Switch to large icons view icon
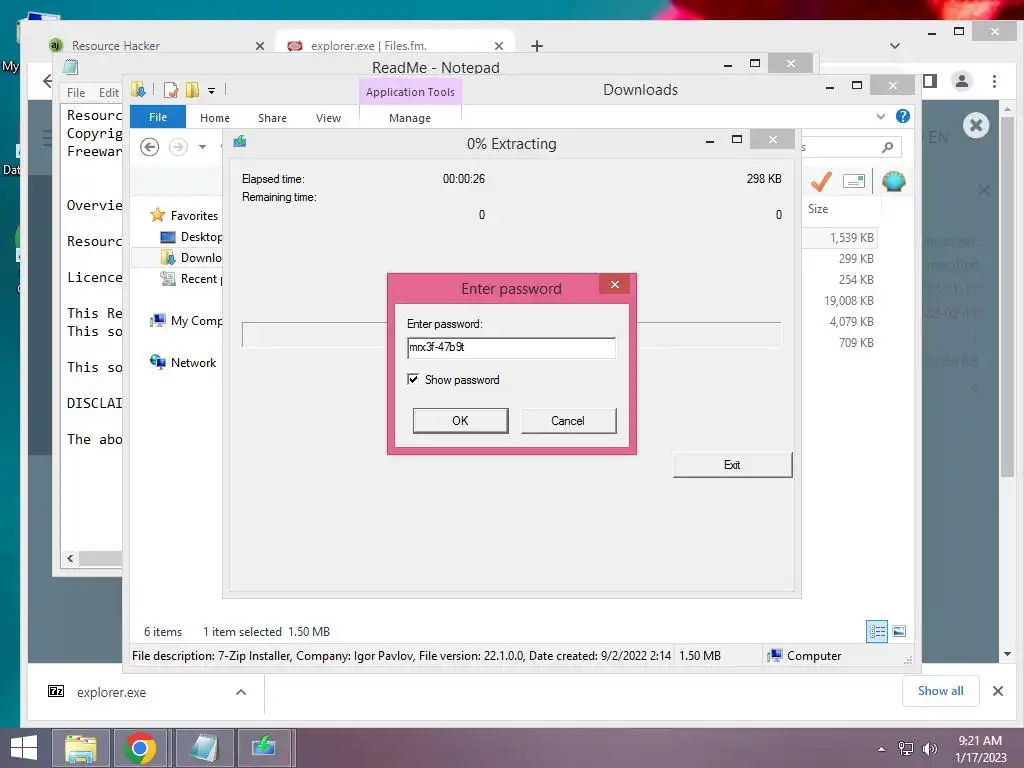This screenshot has height=768, width=1024. pos(899,631)
